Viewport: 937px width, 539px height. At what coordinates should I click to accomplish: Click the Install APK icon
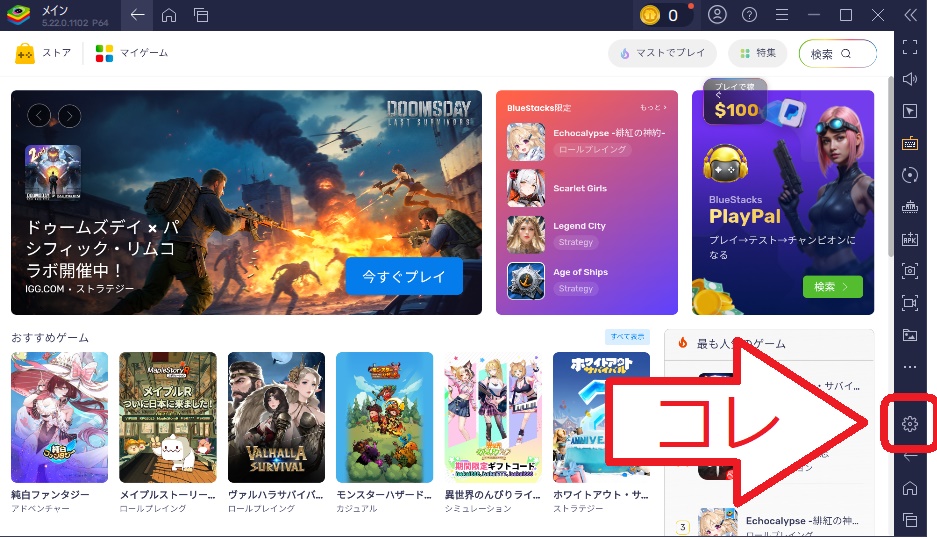pyautogui.click(x=909, y=239)
